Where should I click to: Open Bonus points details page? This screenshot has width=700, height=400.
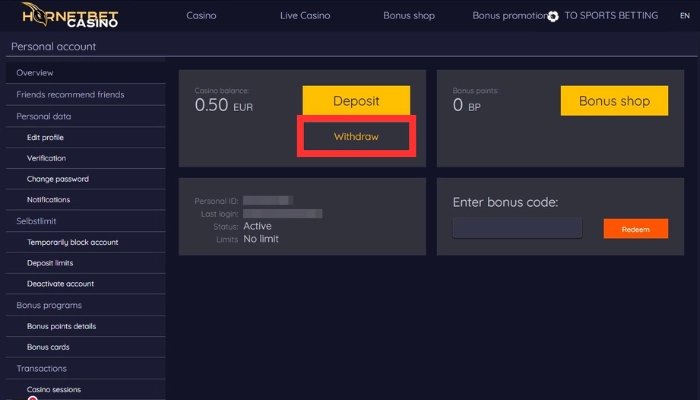click(x=61, y=326)
